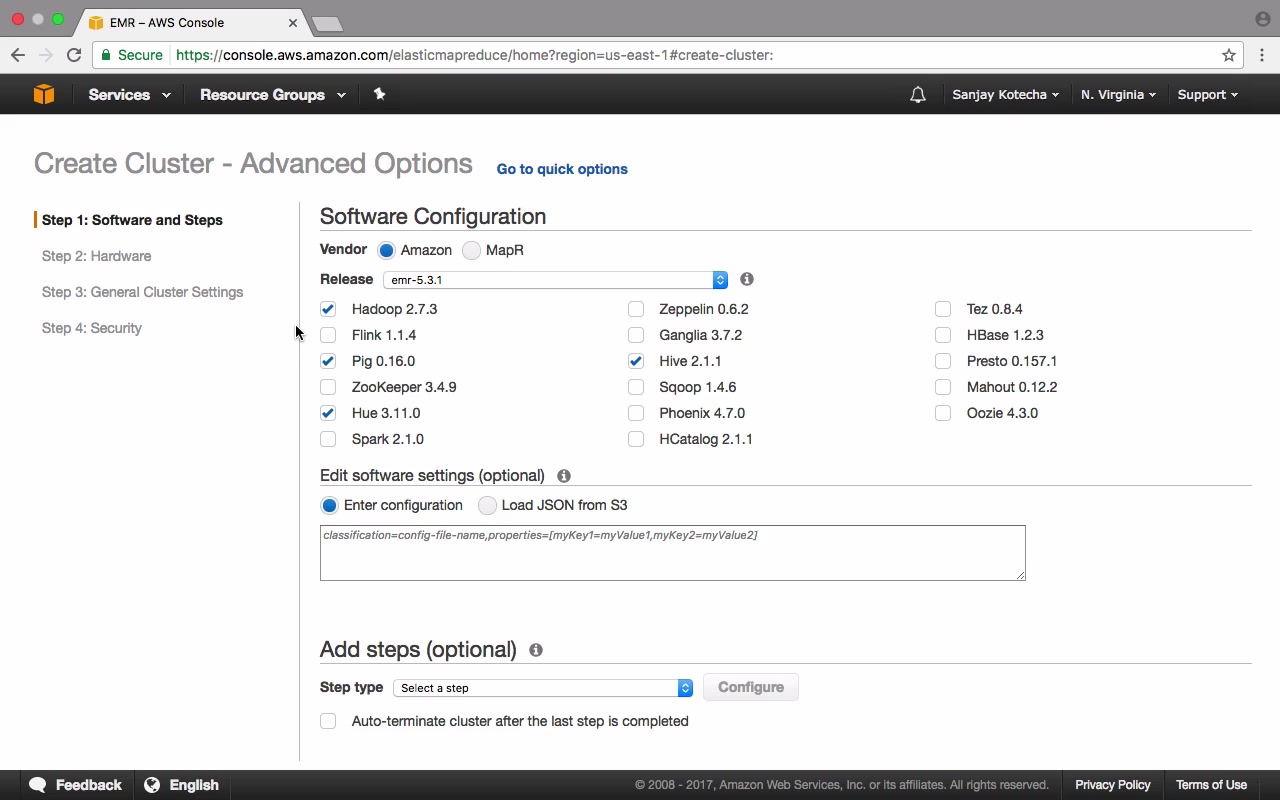Go to Step 2: Hardware

(x=97, y=256)
